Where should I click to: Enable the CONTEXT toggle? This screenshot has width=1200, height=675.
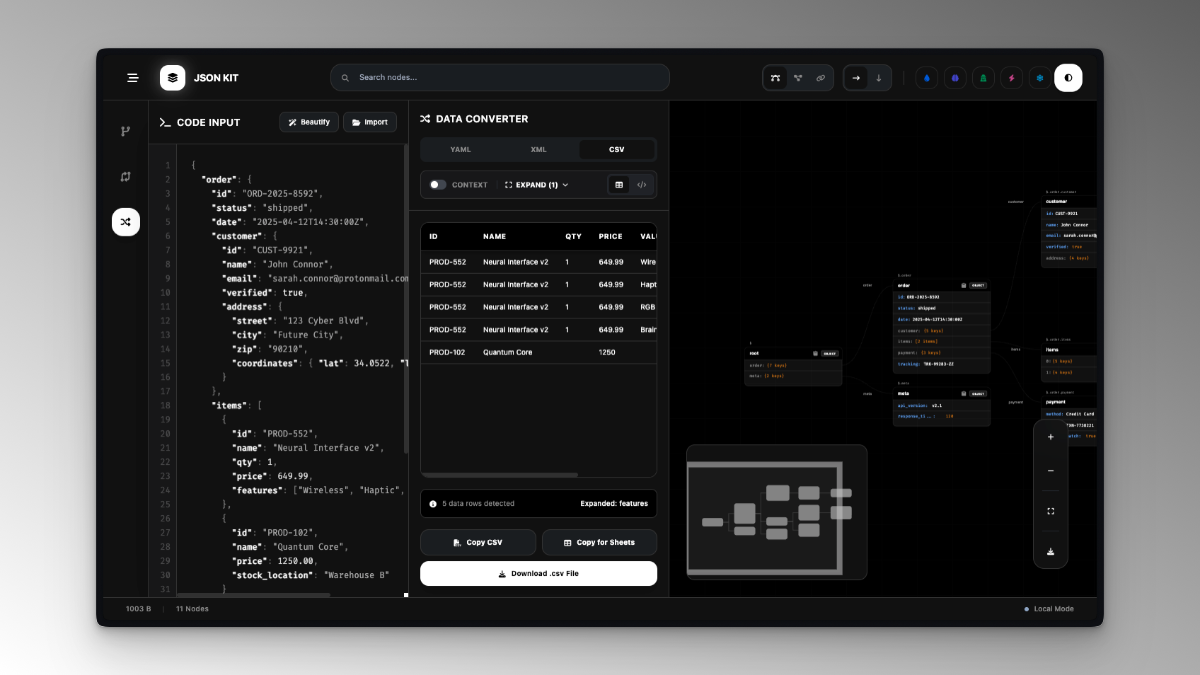tap(437, 185)
